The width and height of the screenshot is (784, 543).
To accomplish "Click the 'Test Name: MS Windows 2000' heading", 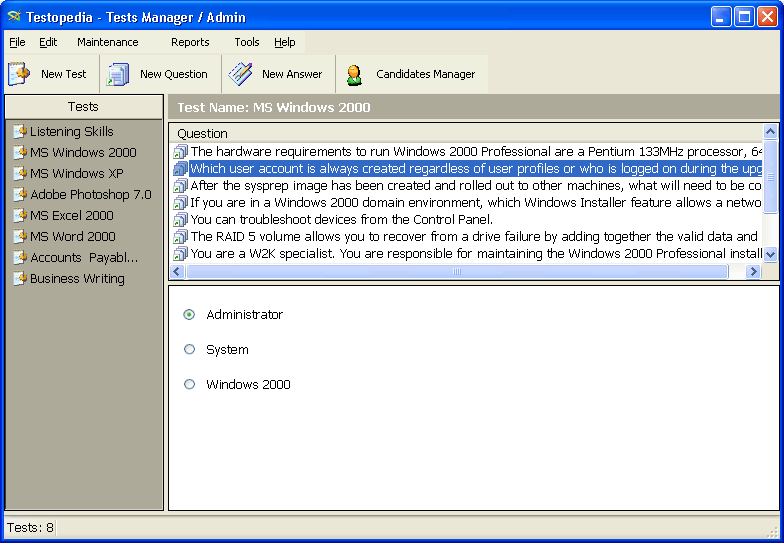I will [274, 108].
